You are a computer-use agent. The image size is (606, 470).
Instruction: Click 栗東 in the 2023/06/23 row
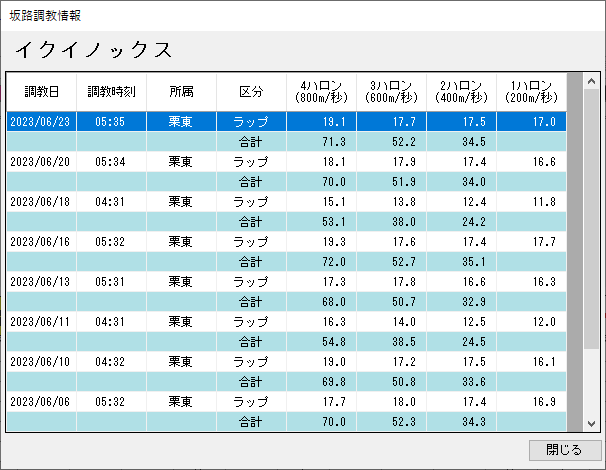181,122
